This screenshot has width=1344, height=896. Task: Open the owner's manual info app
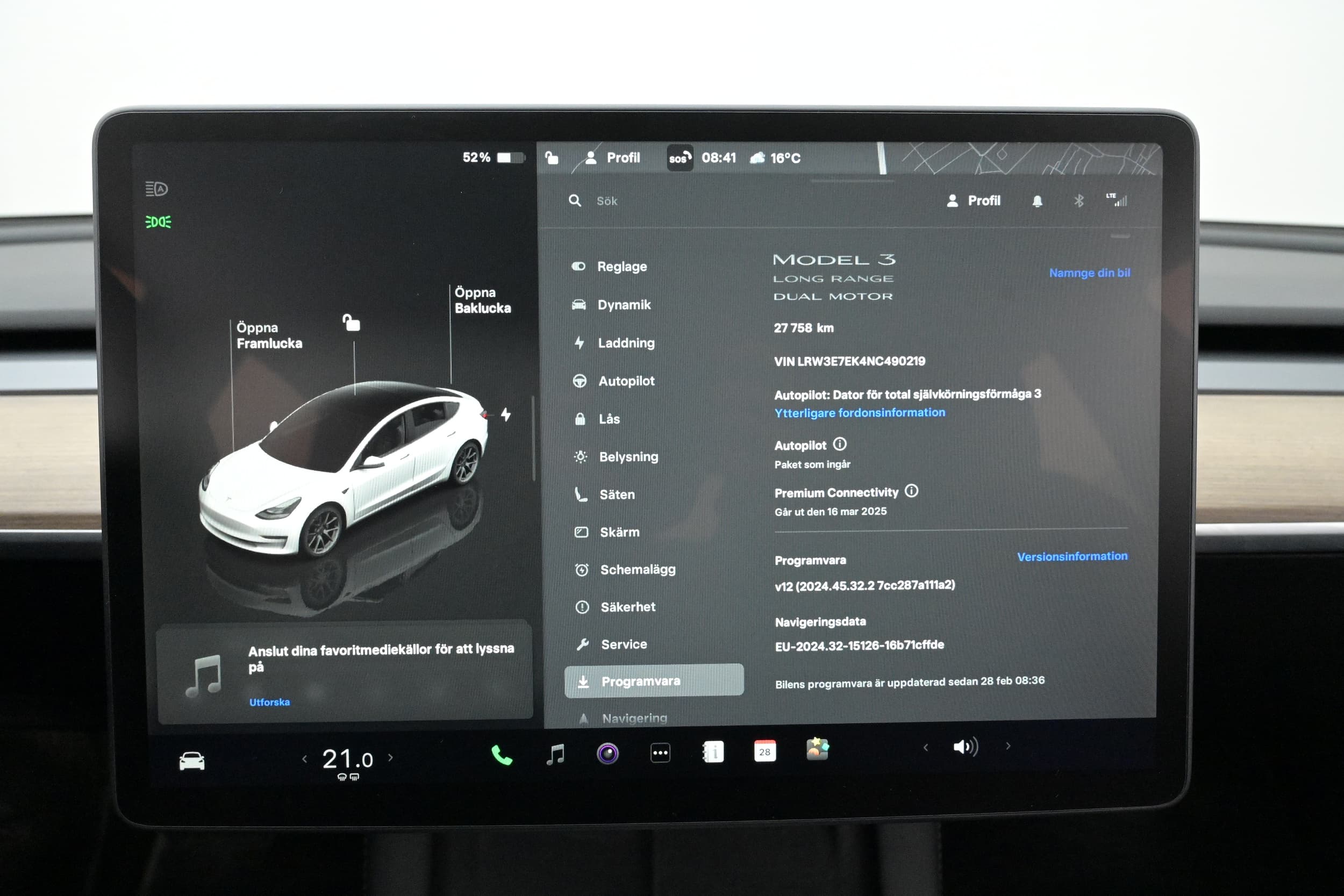[712, 752]
